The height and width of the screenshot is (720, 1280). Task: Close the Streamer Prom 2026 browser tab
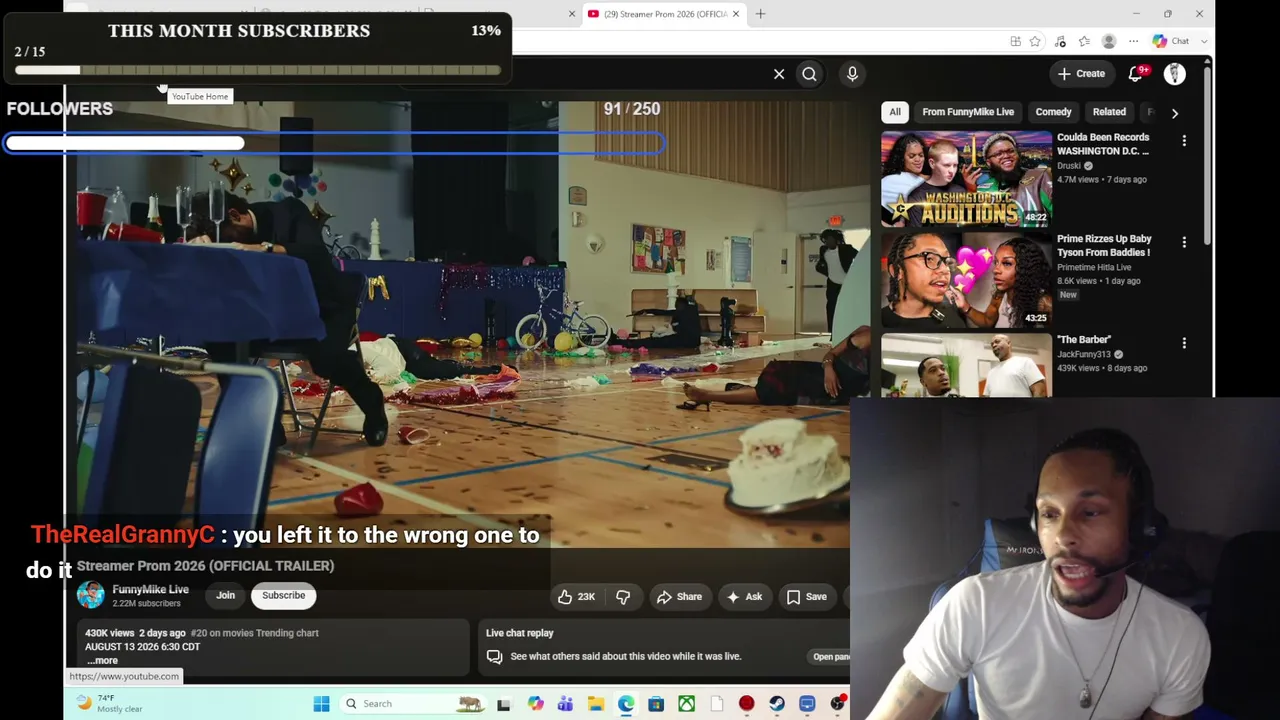tap(736, 14)
